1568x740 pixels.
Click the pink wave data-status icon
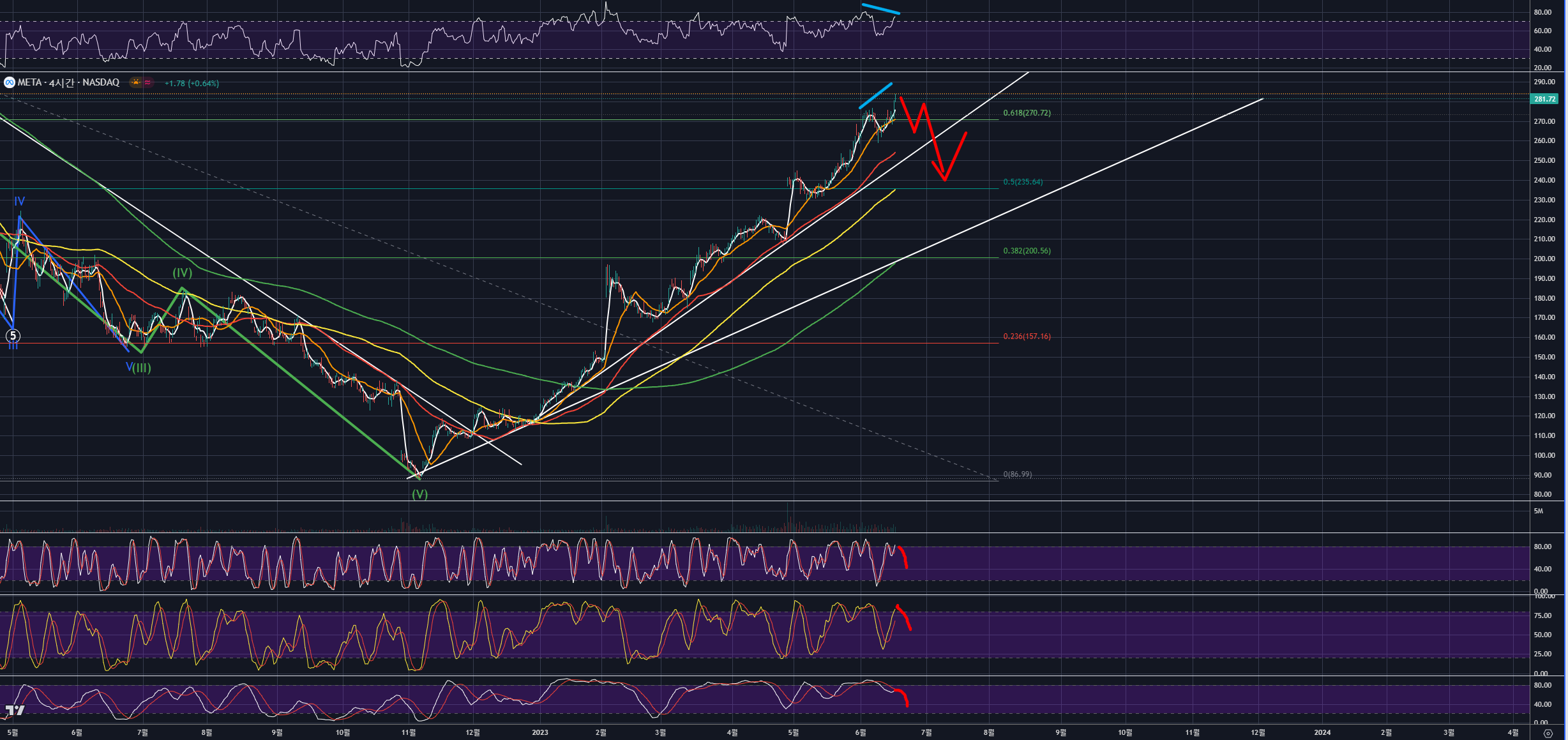click(147, 82)
